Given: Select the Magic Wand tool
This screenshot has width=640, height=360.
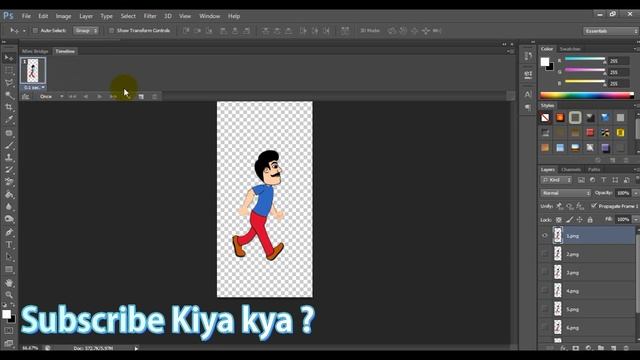Looking at the screenshot, I should 9,96.
